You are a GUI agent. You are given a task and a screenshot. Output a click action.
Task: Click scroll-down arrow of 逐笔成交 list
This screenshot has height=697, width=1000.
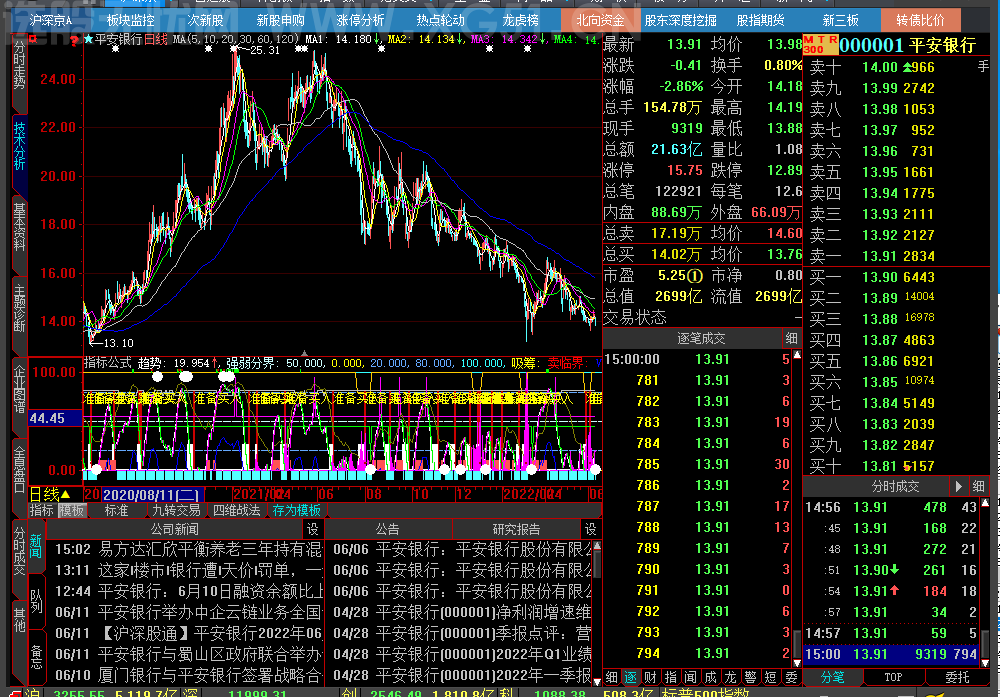[797, 663]
